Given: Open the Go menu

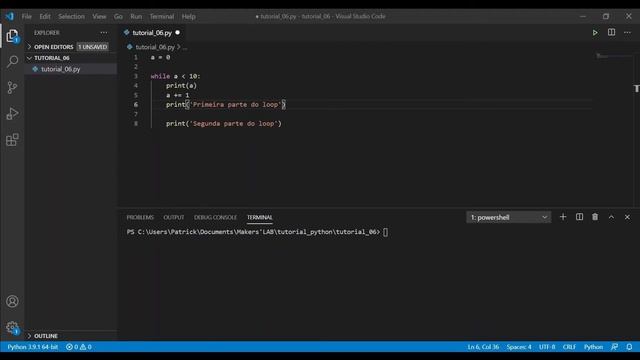Looking at the screenshot, I should 118,16.
